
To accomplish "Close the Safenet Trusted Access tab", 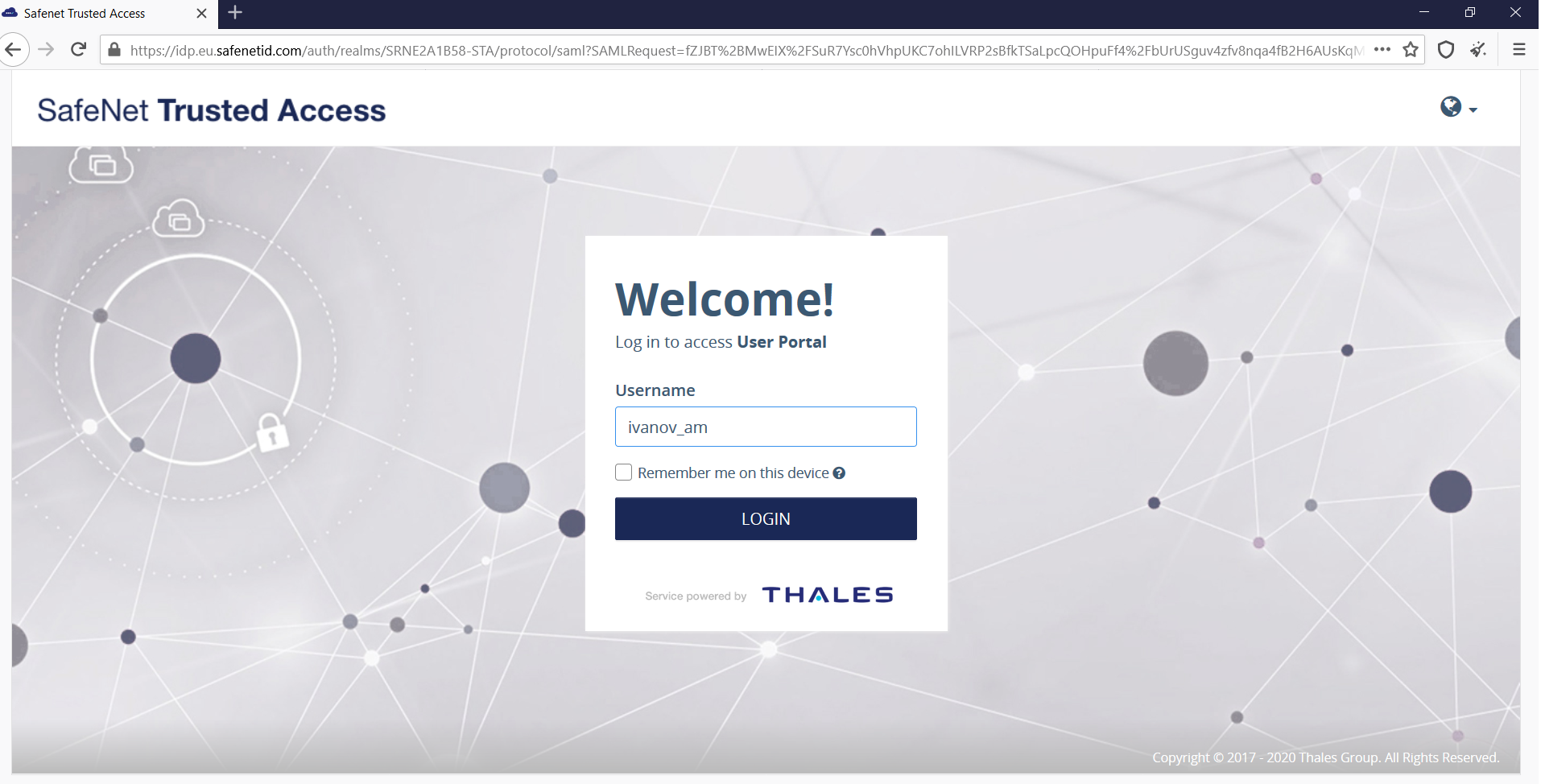I will click(201, 14).
